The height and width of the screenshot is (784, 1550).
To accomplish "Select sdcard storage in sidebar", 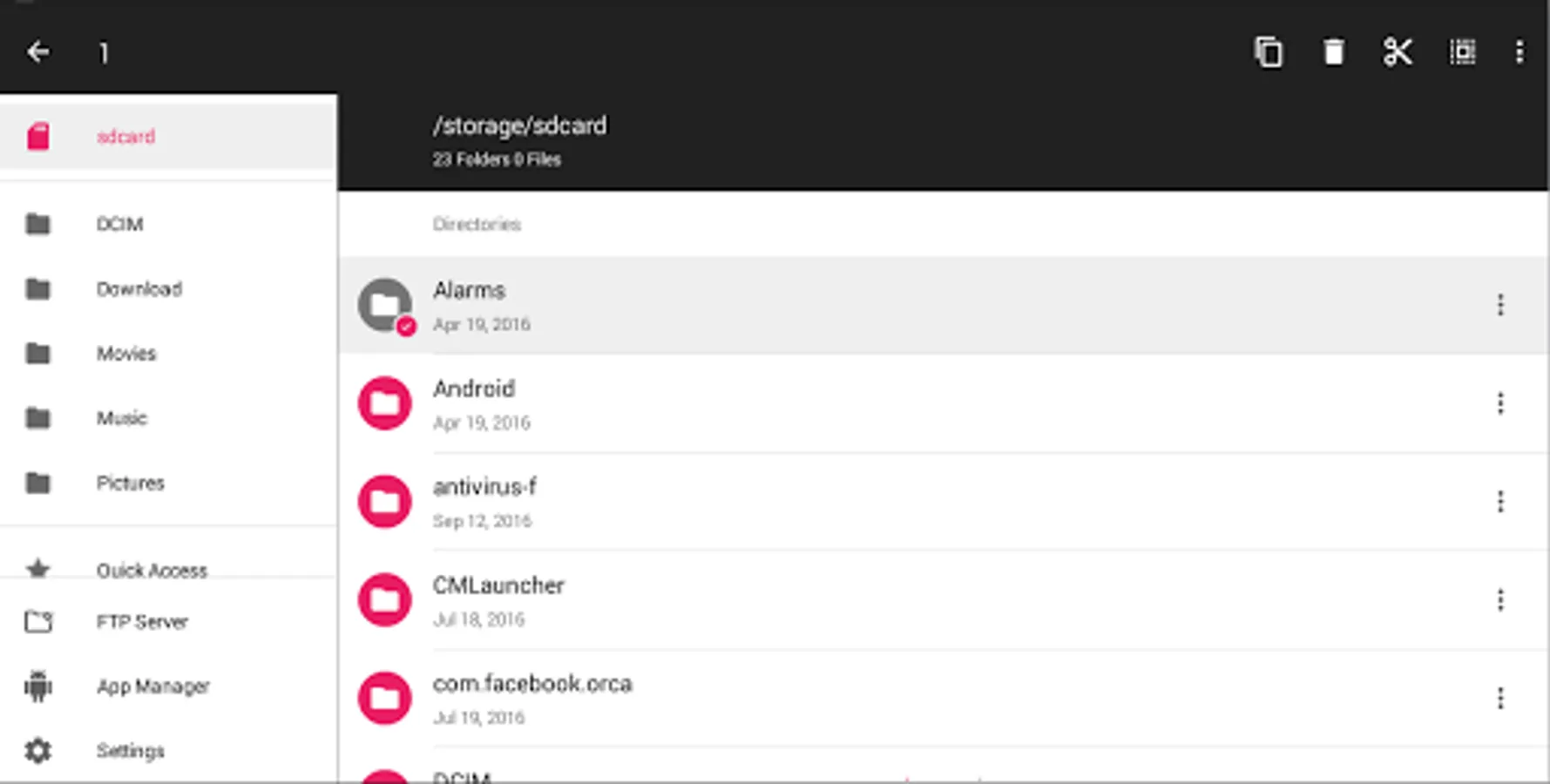I will coord(126,137).
